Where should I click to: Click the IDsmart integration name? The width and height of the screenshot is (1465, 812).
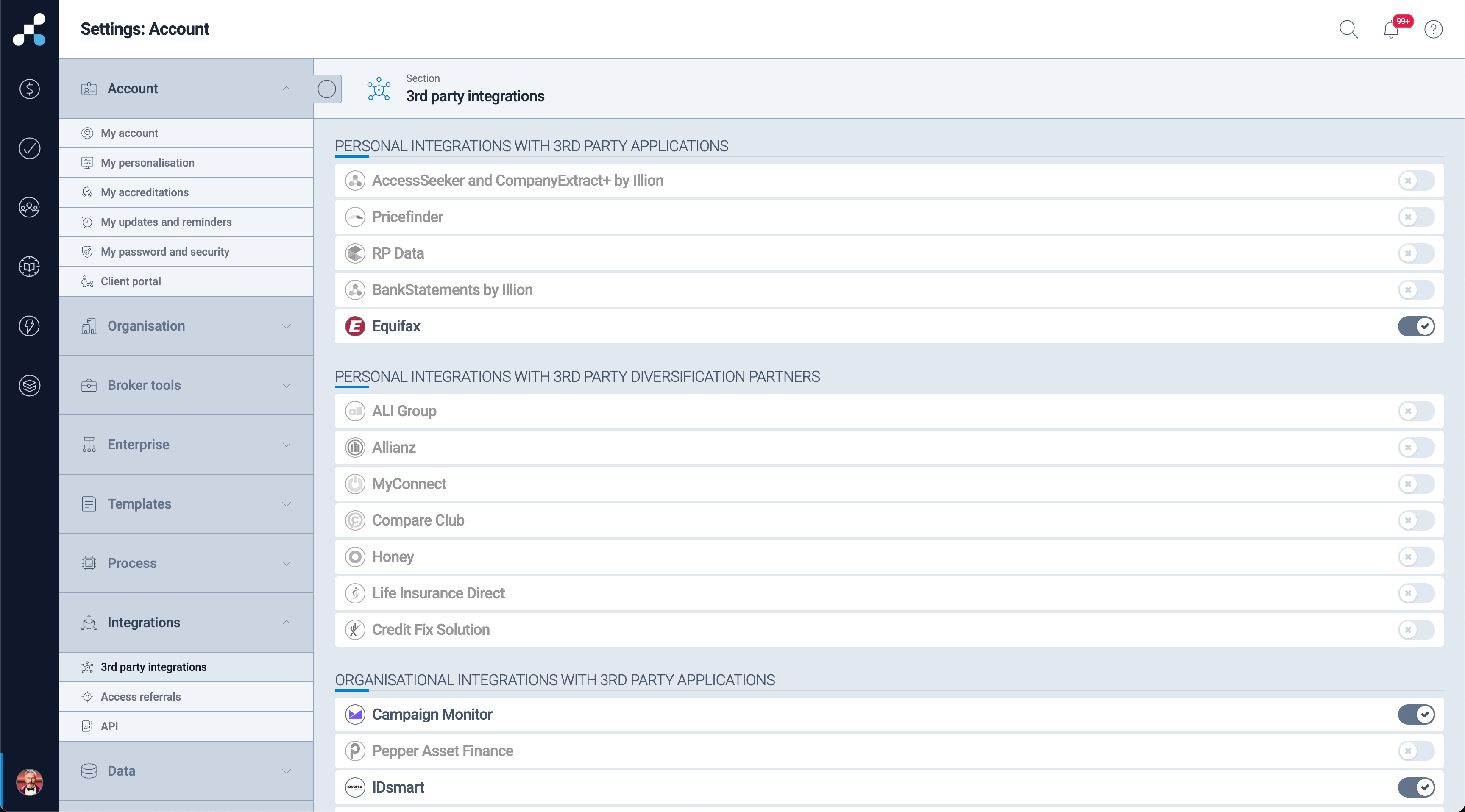point(398,787)
